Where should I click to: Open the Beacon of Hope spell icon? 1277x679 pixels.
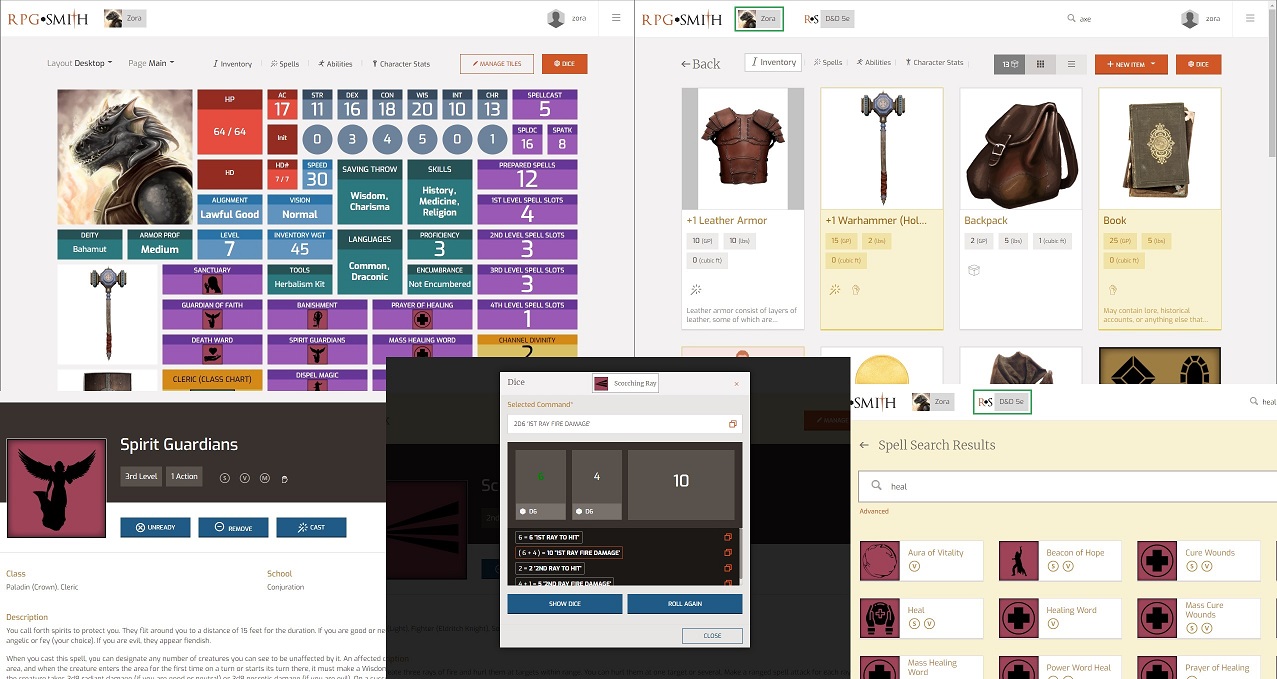pyautogui.click(x=1018, y=561)
